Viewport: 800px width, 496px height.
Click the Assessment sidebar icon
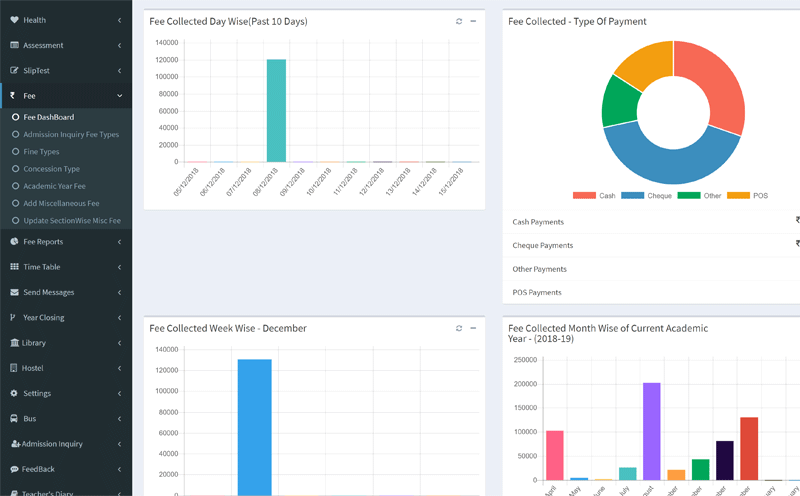click(14, 45)
